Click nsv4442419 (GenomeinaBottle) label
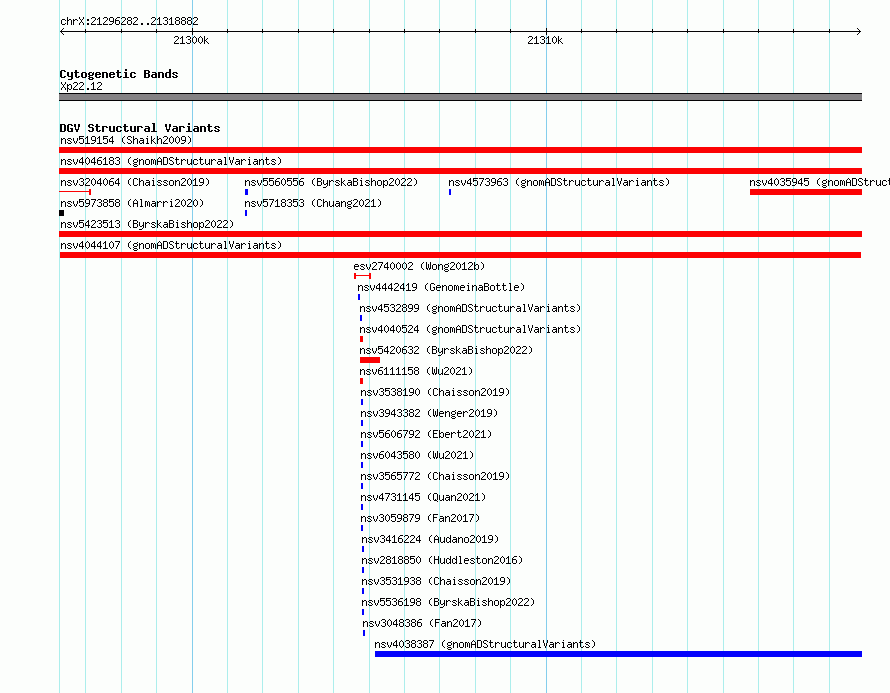 tap(441, 287)
